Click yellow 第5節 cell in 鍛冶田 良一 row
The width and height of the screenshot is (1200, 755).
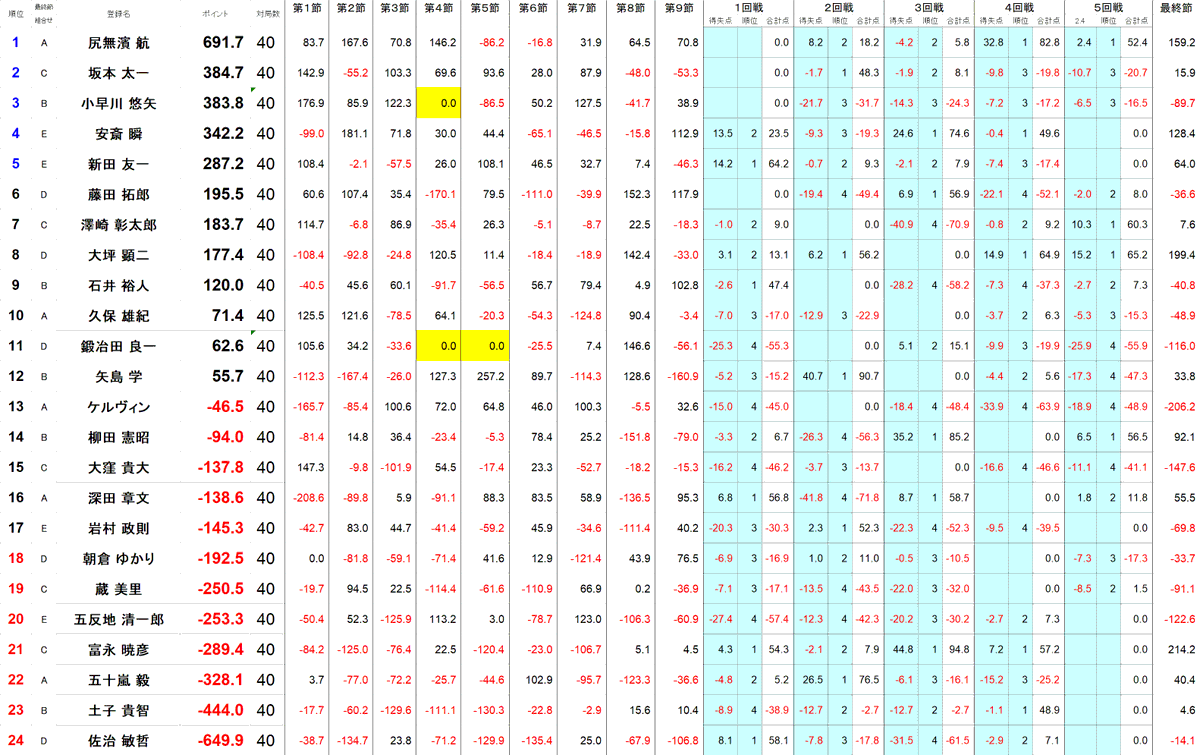point(486,346)
